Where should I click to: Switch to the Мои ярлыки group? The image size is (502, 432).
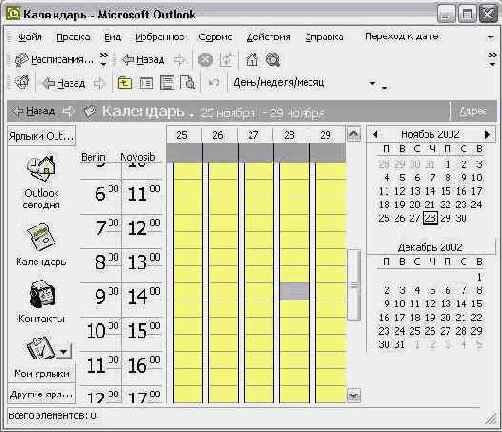pos(42,373)
